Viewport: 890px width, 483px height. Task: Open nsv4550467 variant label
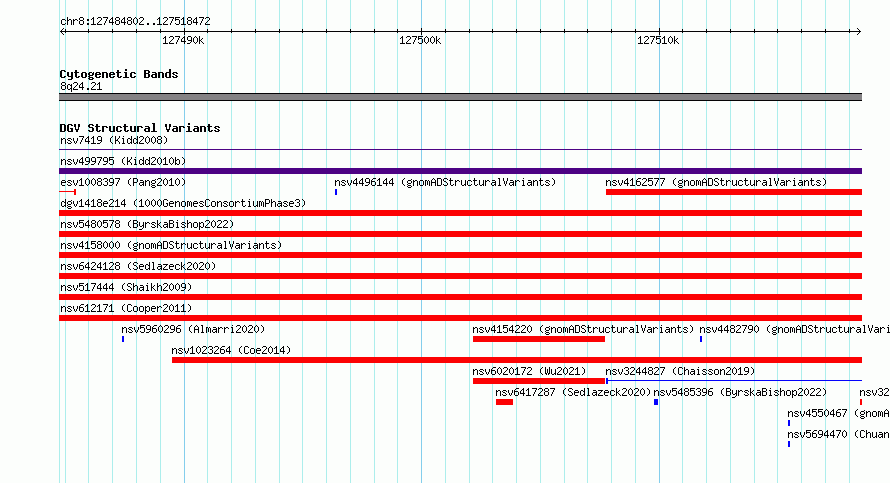(x=838, y=413)
